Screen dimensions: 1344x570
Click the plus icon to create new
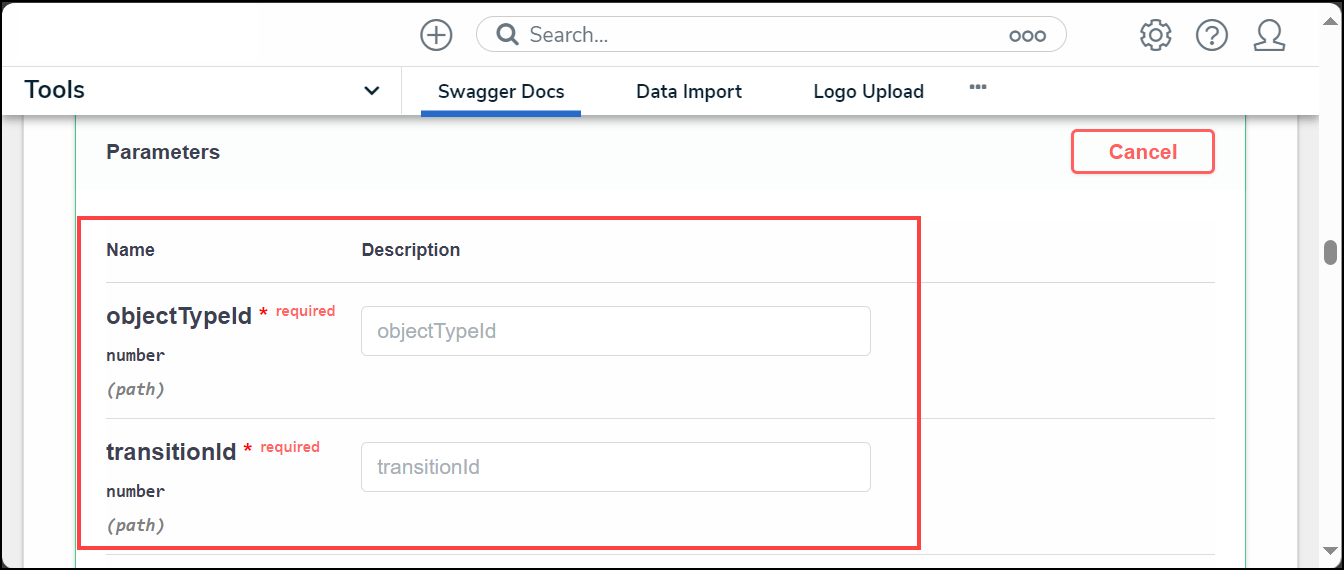point(436,35)
